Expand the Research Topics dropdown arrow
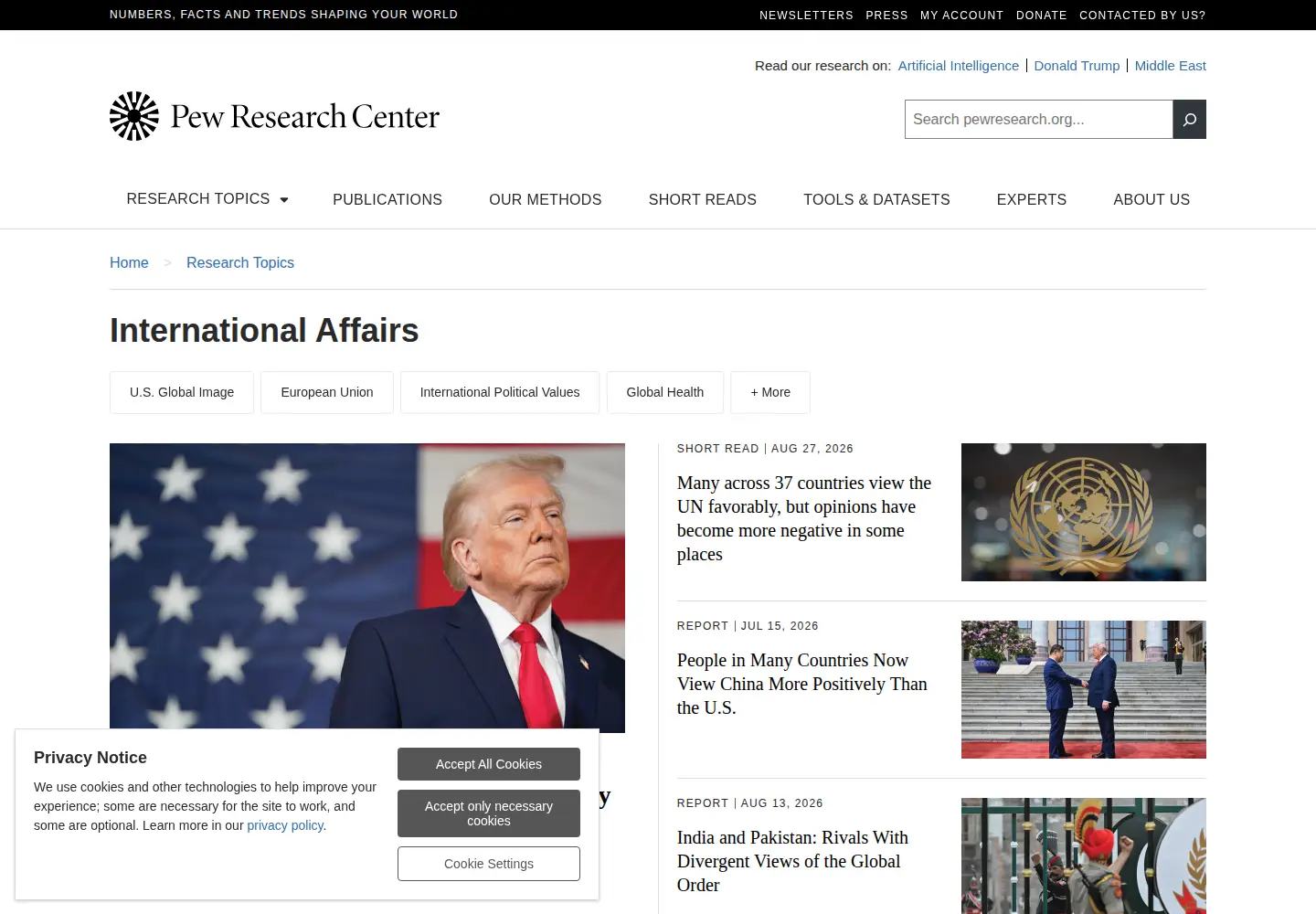Viewport: 1316px width, 914px height. [284, 199]
